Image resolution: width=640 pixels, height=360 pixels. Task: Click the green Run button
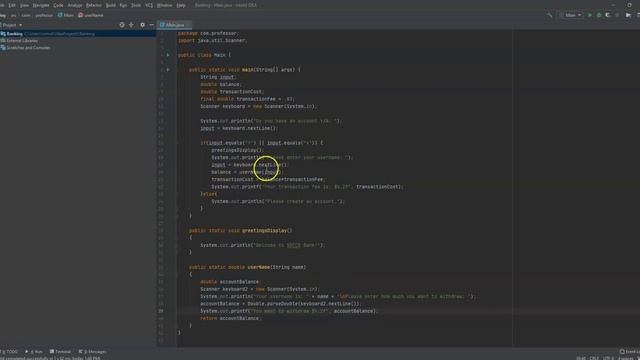[589, 15]
